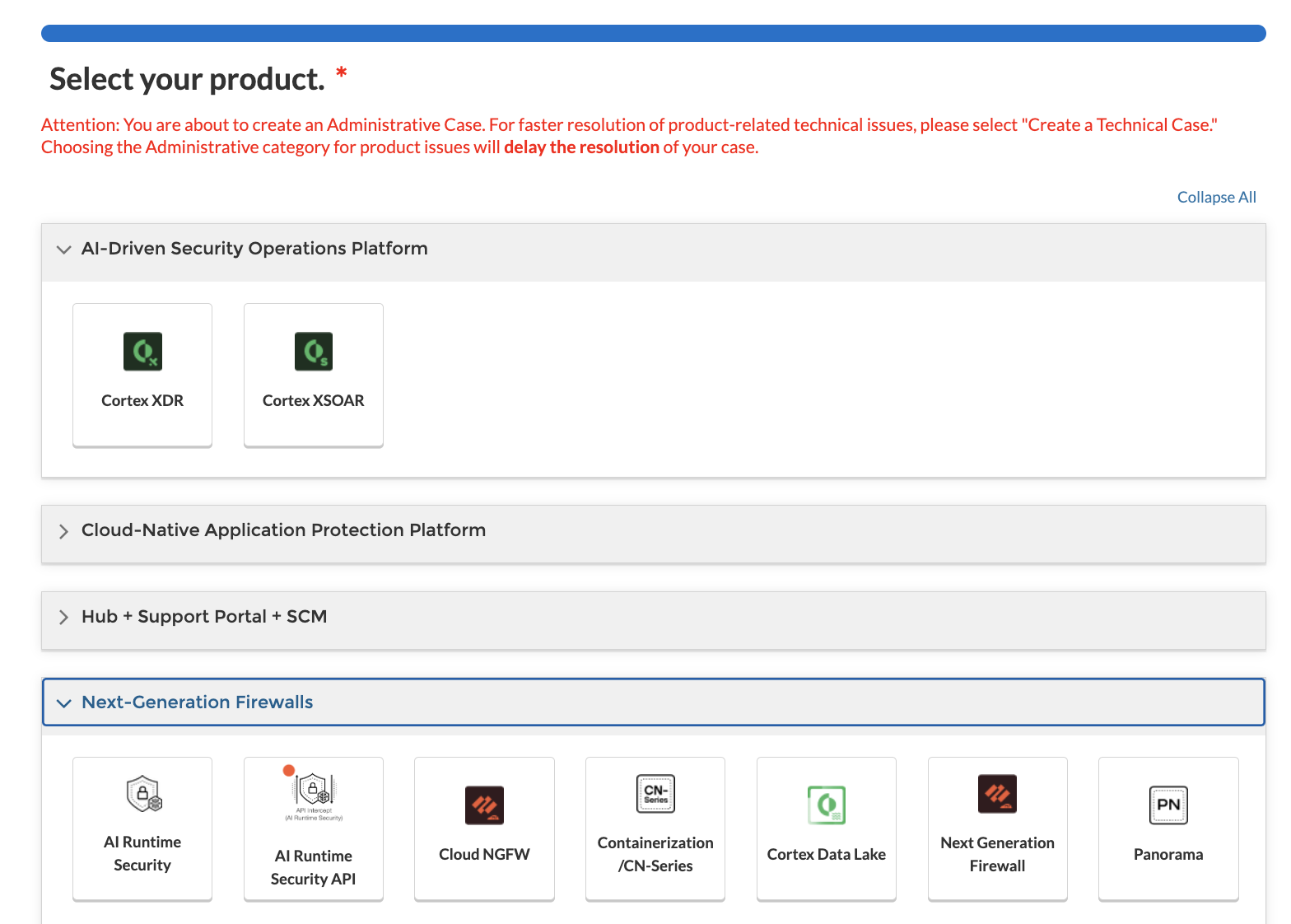The image size is (1291, 924).
Task: Select the Cortex Data Lake label
Action: point(827,855)
